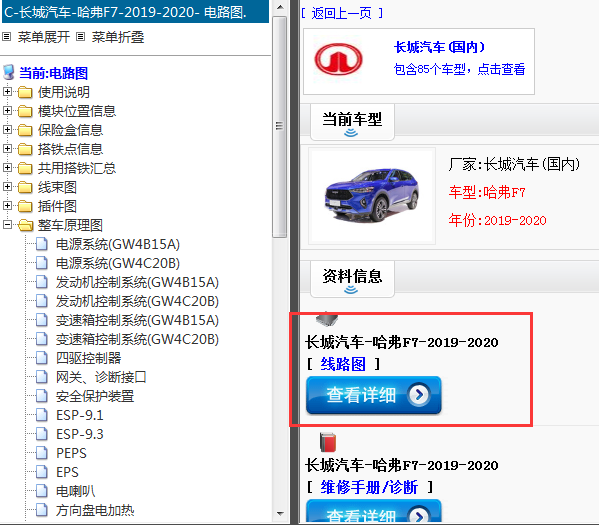The height and width of the screenshot is (525, 599).
Task: Click document icon beside 电喇叭
Action: click(x=42, y=491)
